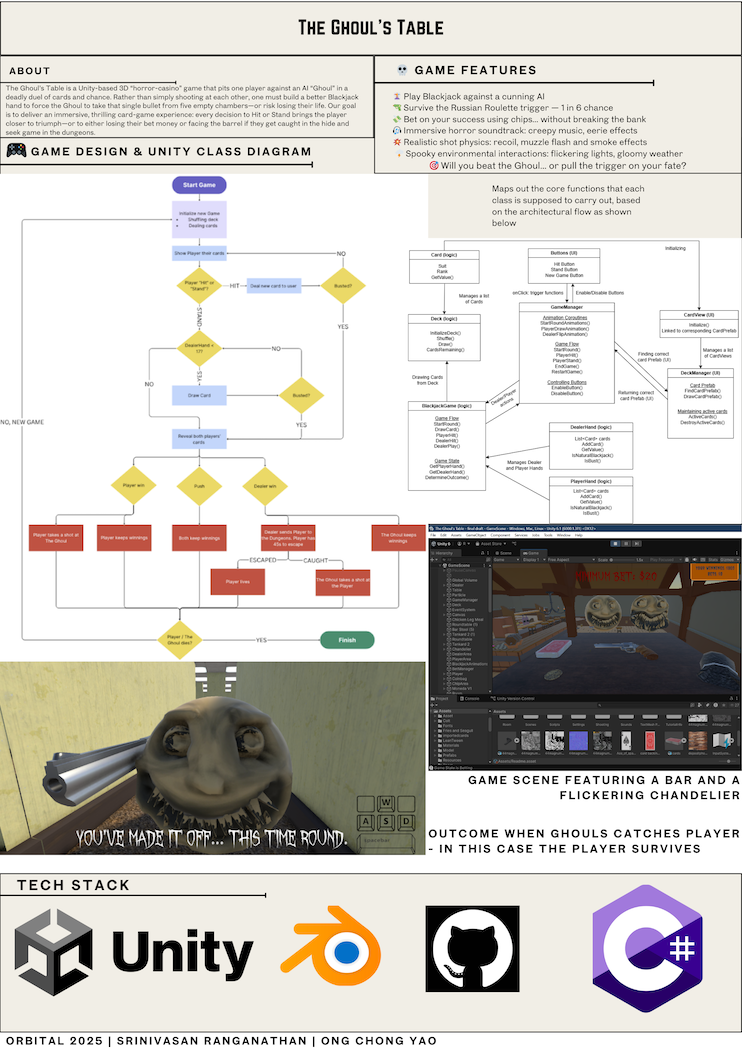Click the Pause button in Unity toolbar
Screen dimensions: 742x1050
point(626,544)
